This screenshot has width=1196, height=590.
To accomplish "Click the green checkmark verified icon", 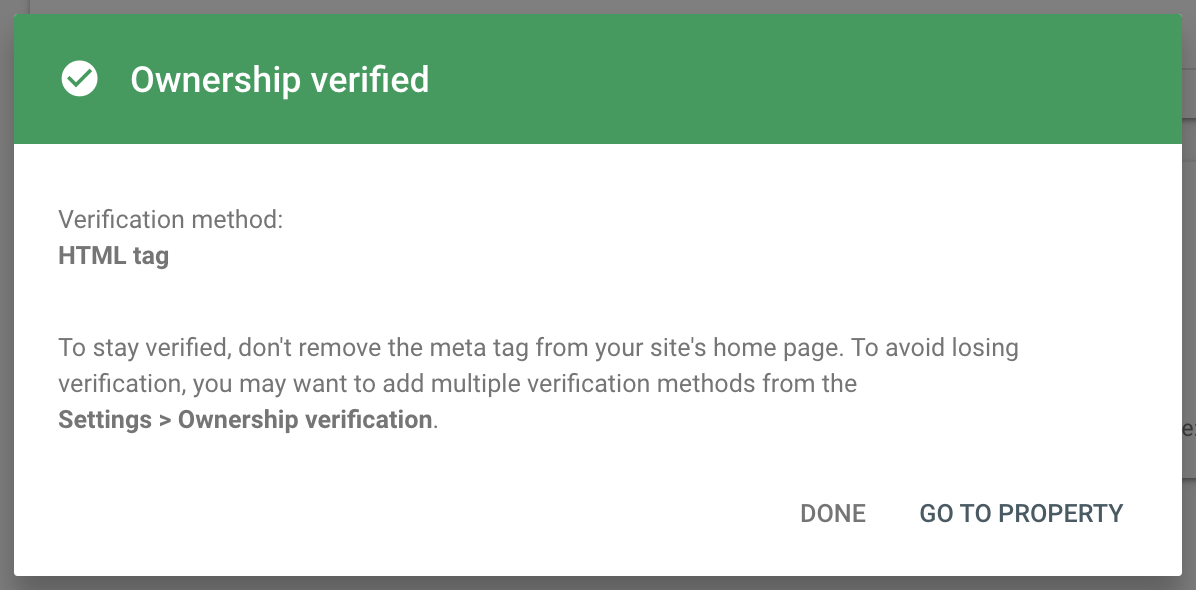I will click(x=80, y=79).
